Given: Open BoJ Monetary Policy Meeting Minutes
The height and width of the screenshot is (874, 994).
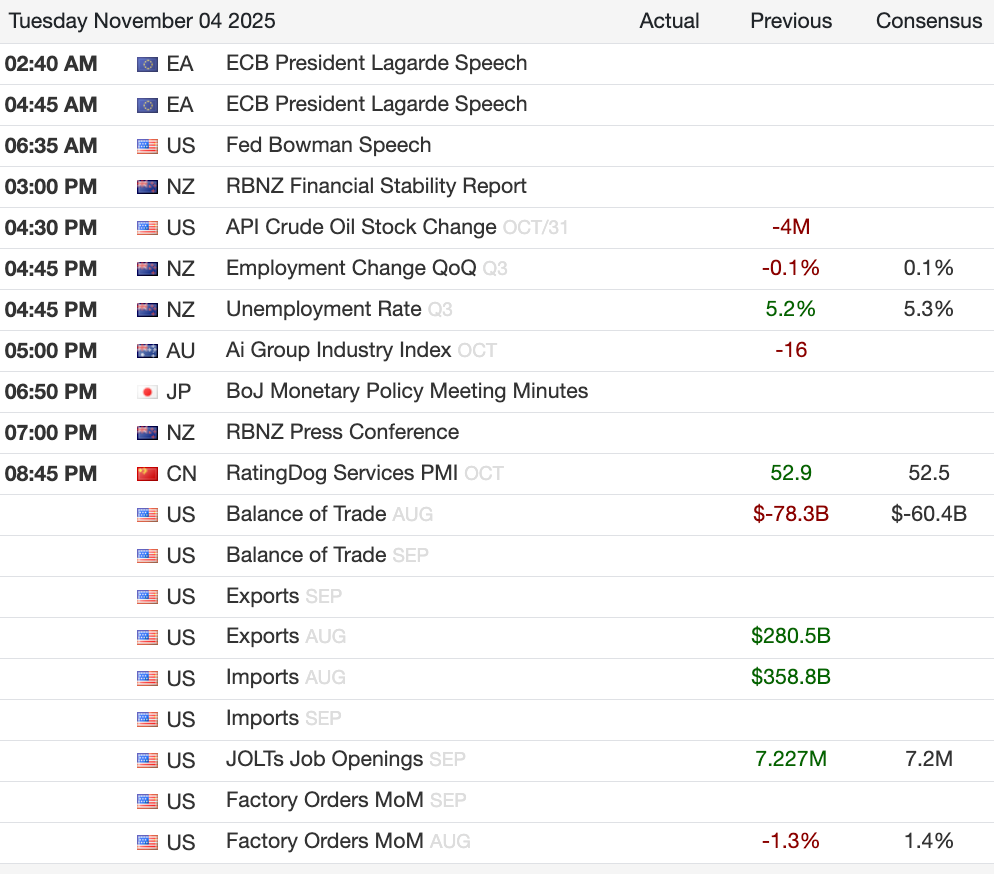Looking at the screenshot, I should [407, 391].
